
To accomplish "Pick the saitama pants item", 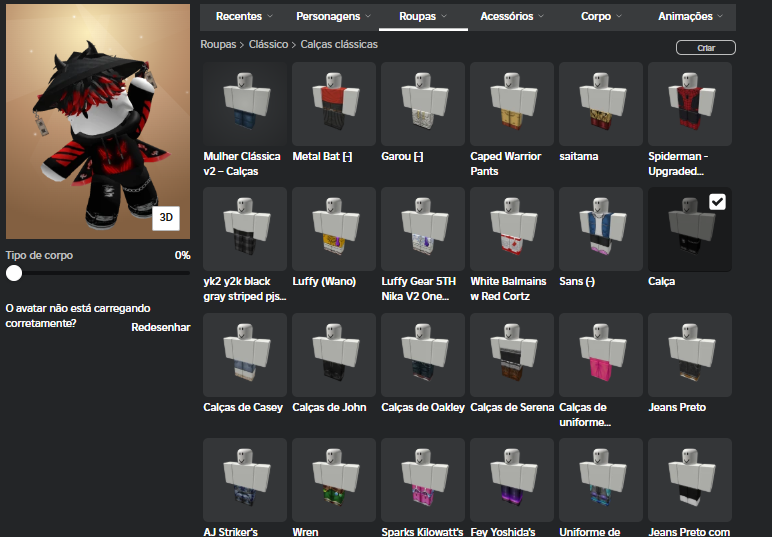I will pos(601,104).
